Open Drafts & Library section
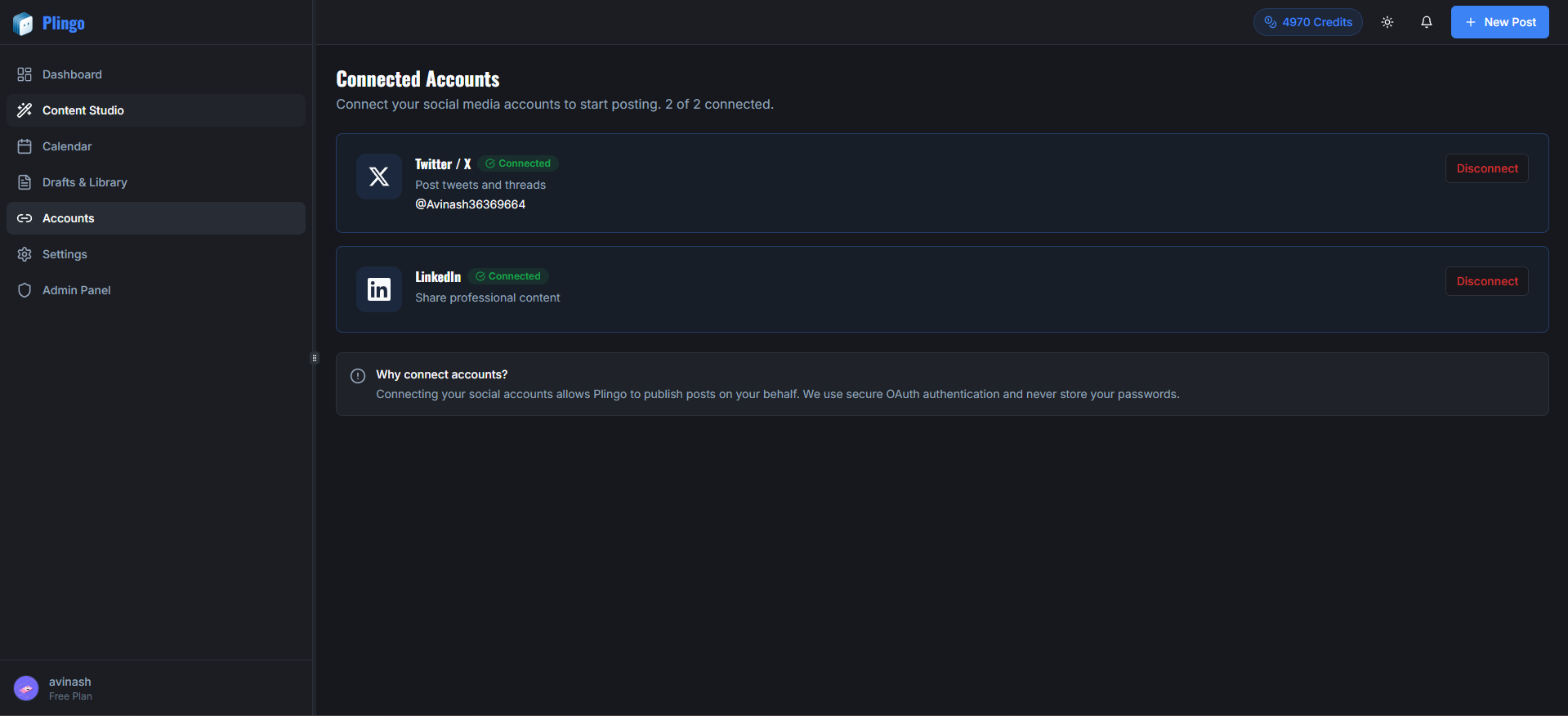 [156, 182]
